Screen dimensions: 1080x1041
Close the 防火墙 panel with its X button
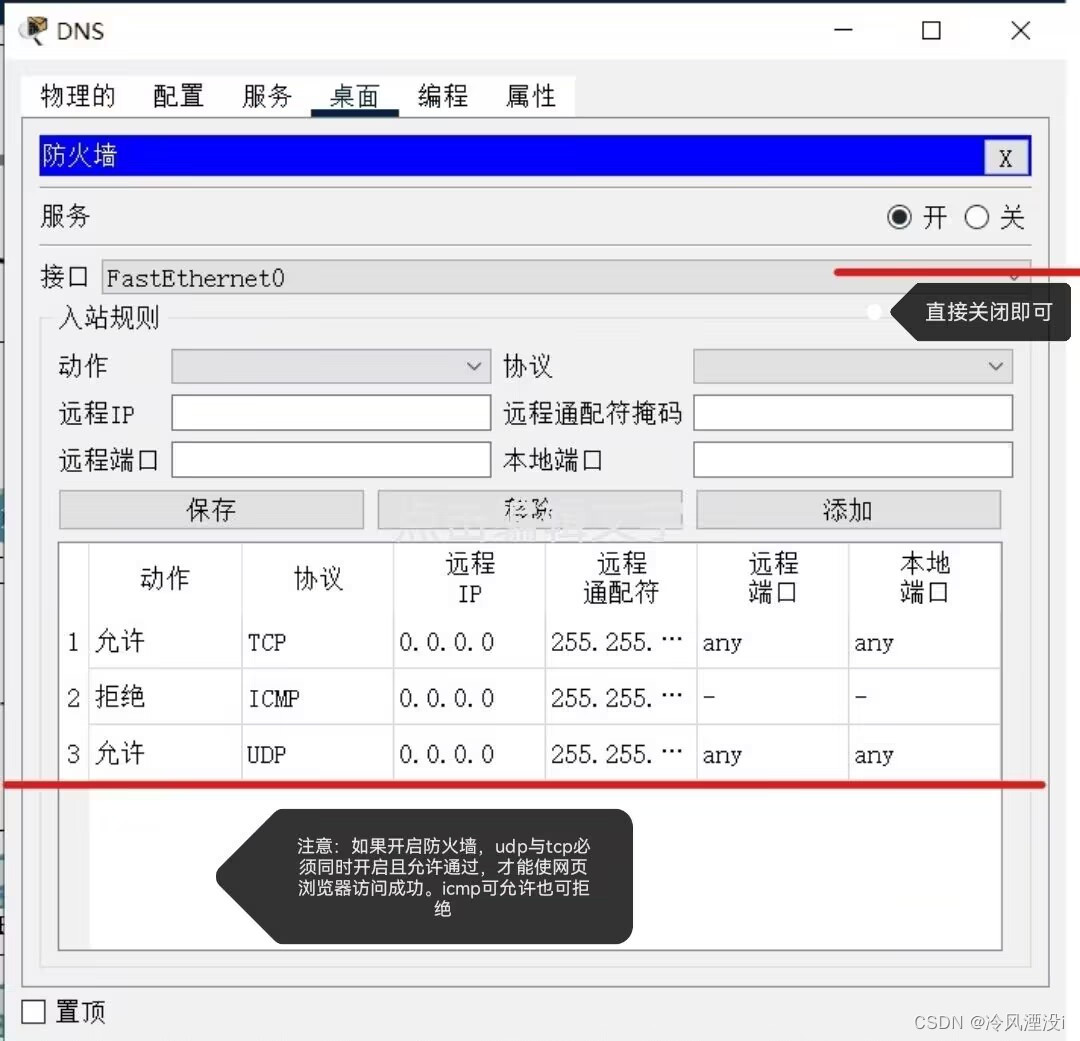[1006, 156]
